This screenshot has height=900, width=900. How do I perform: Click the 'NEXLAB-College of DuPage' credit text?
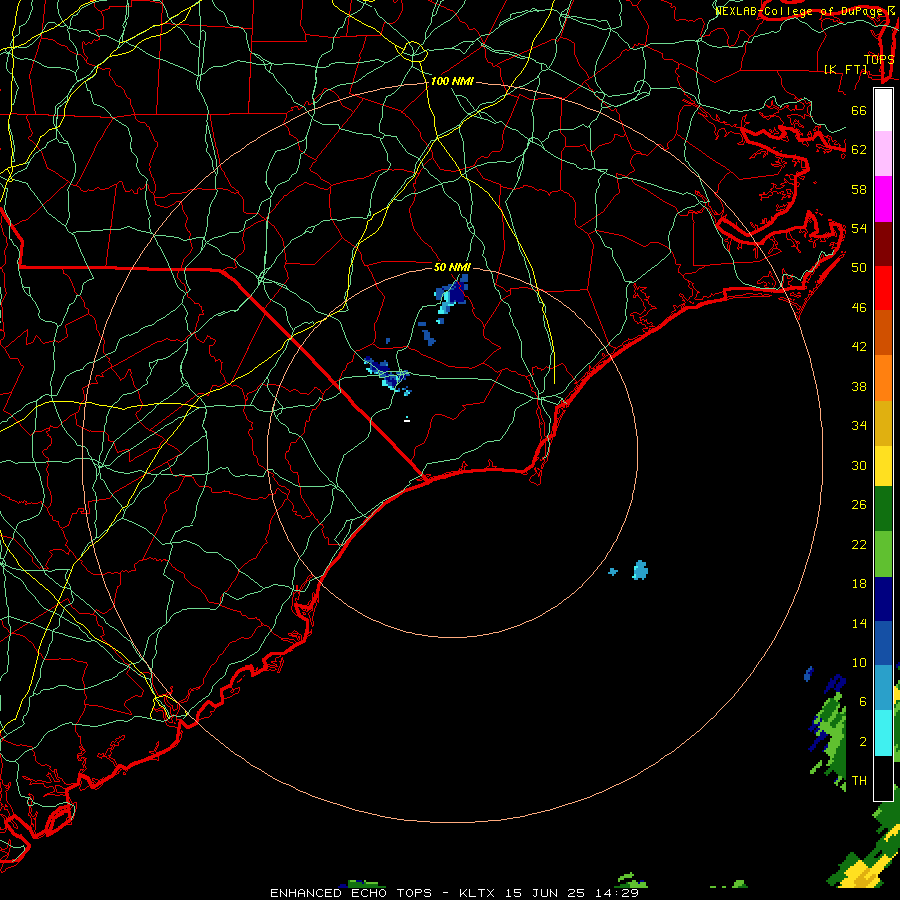click(x=798, y=11)
